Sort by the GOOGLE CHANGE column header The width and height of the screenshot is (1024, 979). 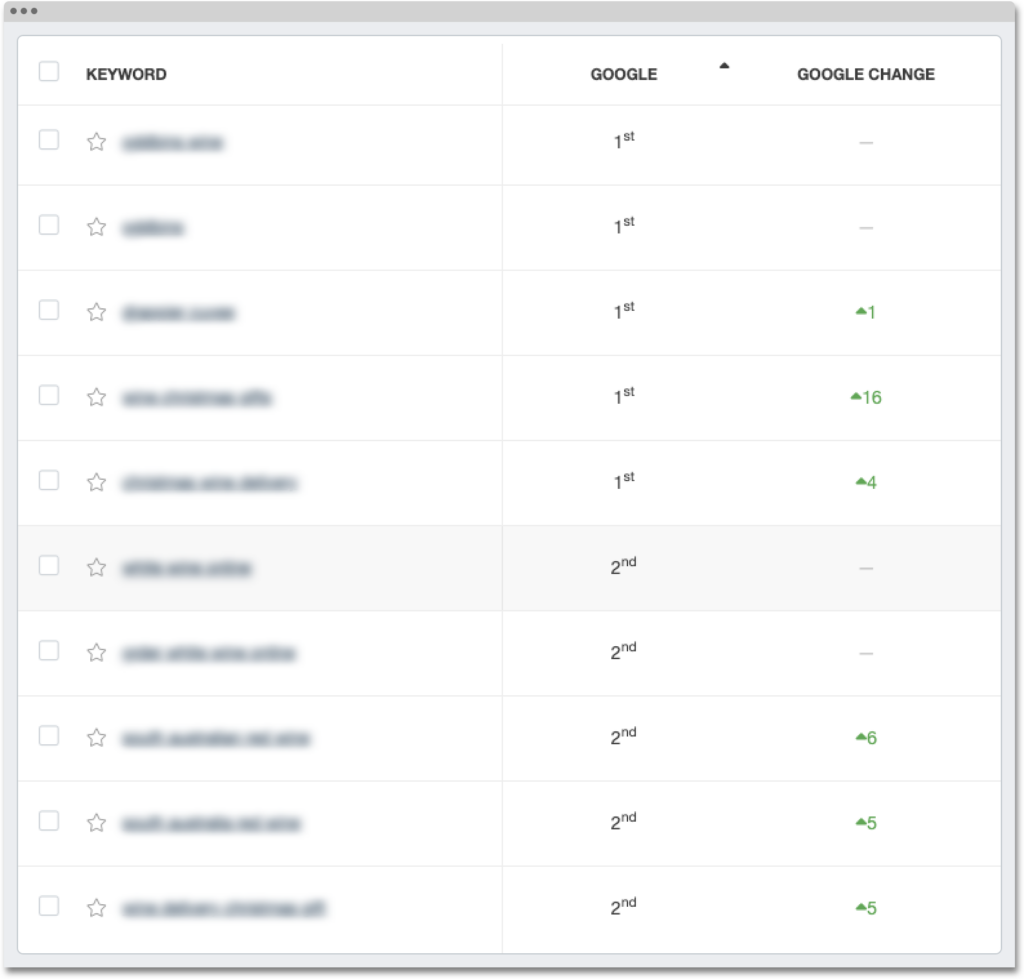coord(865,74)
